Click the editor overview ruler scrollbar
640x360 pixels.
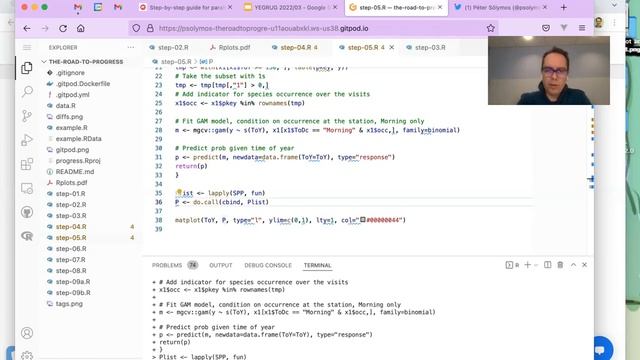(x=592, y=161)
